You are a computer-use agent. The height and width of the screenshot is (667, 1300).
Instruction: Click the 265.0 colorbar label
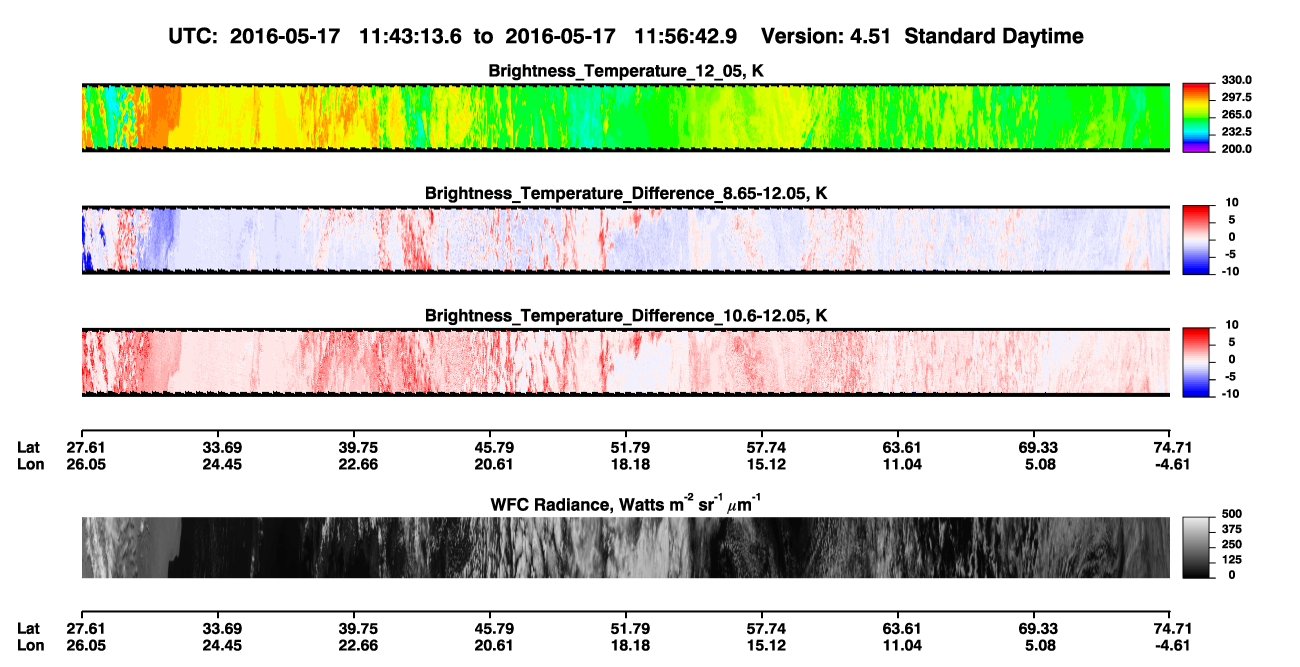coord(1236,114)
